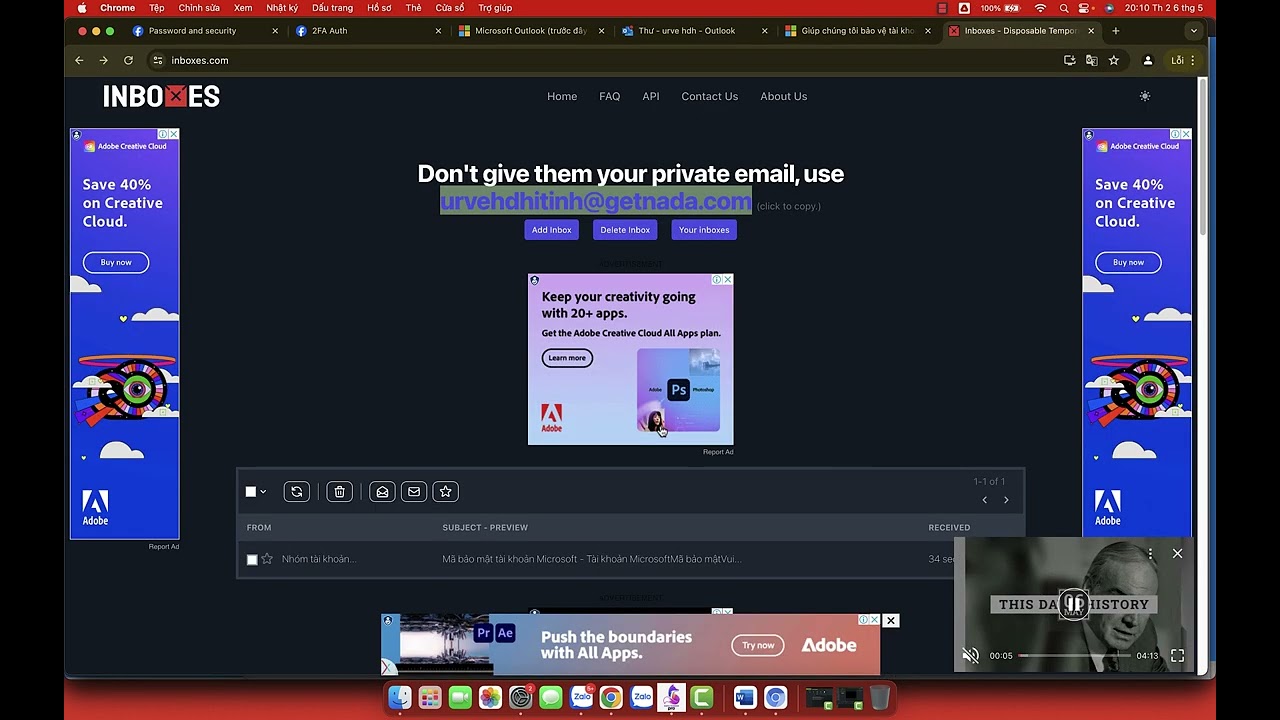Go to the previous page arrow of inbox
This screenshot has width=1280, height=720.
coord(985,500)
